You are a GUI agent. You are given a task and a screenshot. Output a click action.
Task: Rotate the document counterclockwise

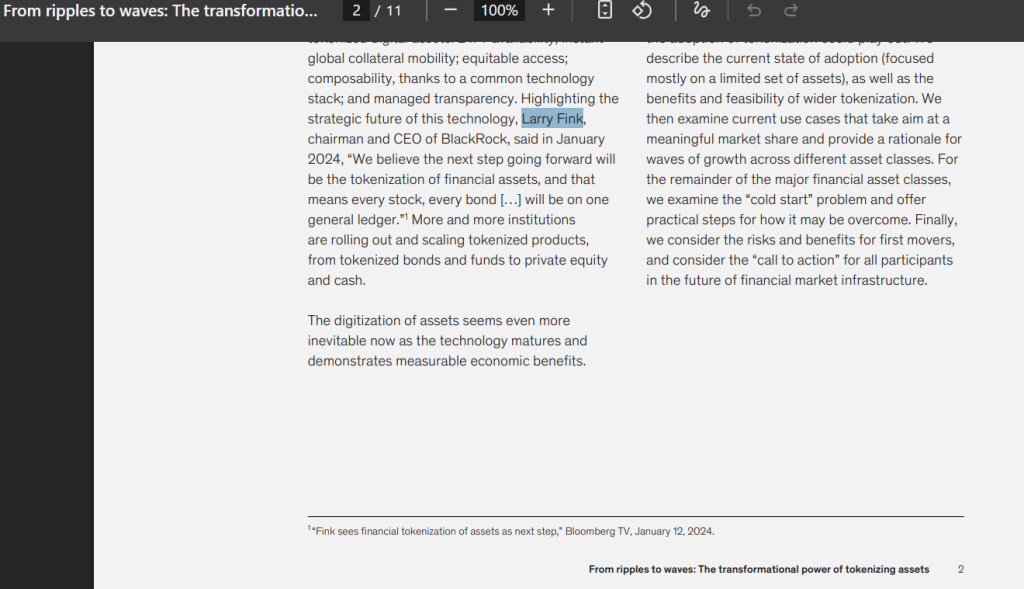tap(642, 10)
